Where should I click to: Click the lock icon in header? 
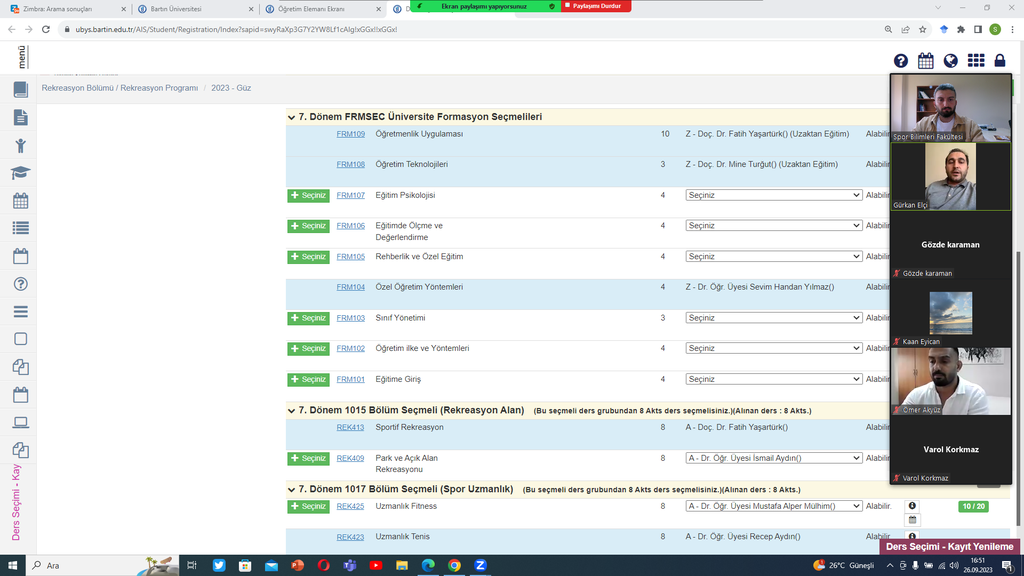(x=1000, y=61)
